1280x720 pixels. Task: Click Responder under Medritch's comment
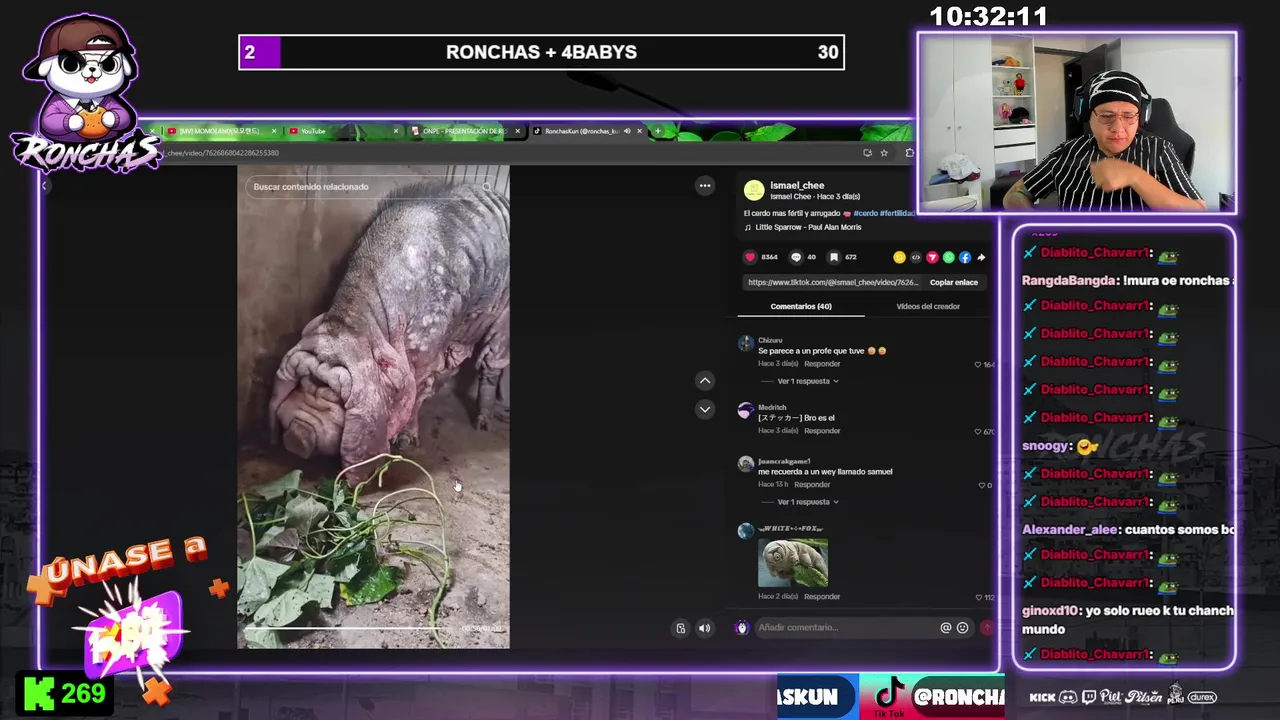tap(822, 431)
